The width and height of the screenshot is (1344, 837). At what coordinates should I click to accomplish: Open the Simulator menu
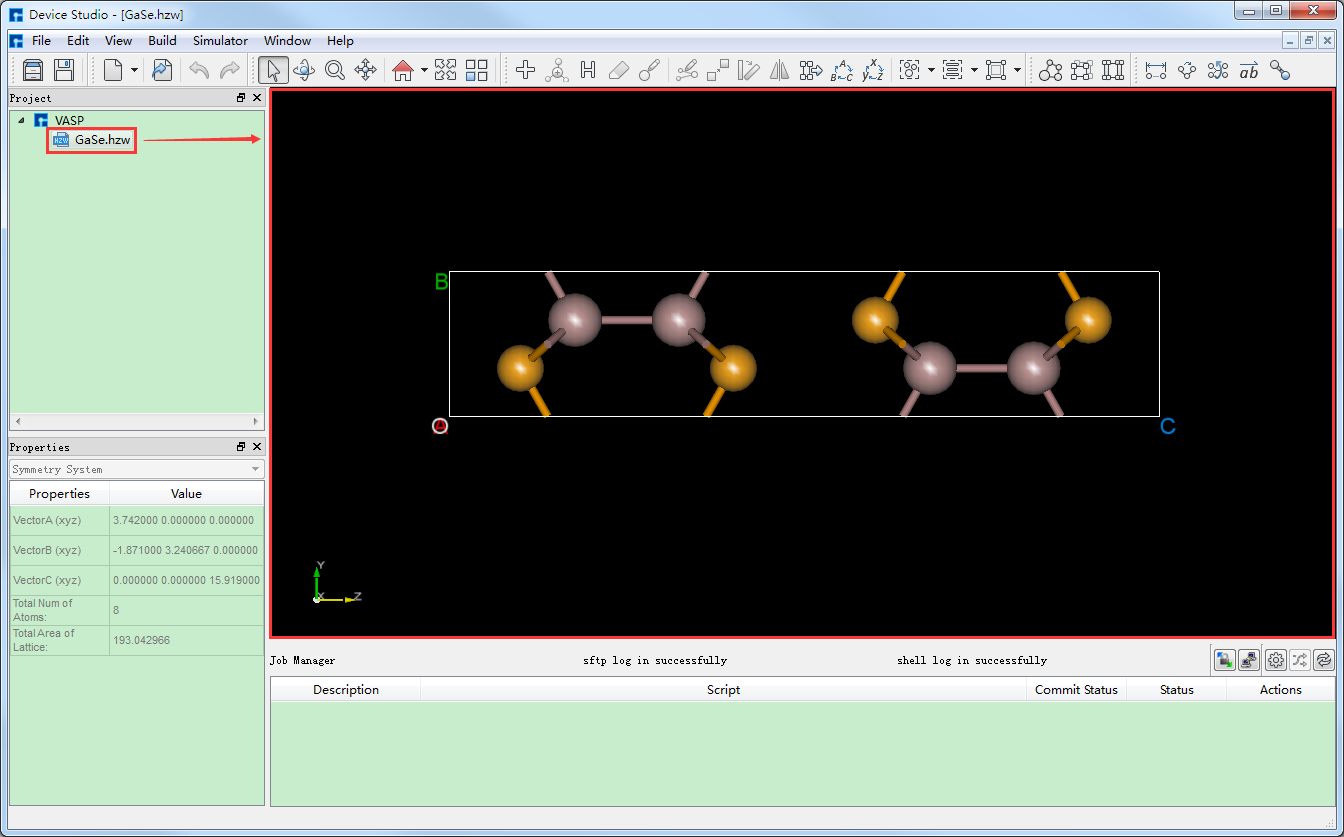[220, 41]
